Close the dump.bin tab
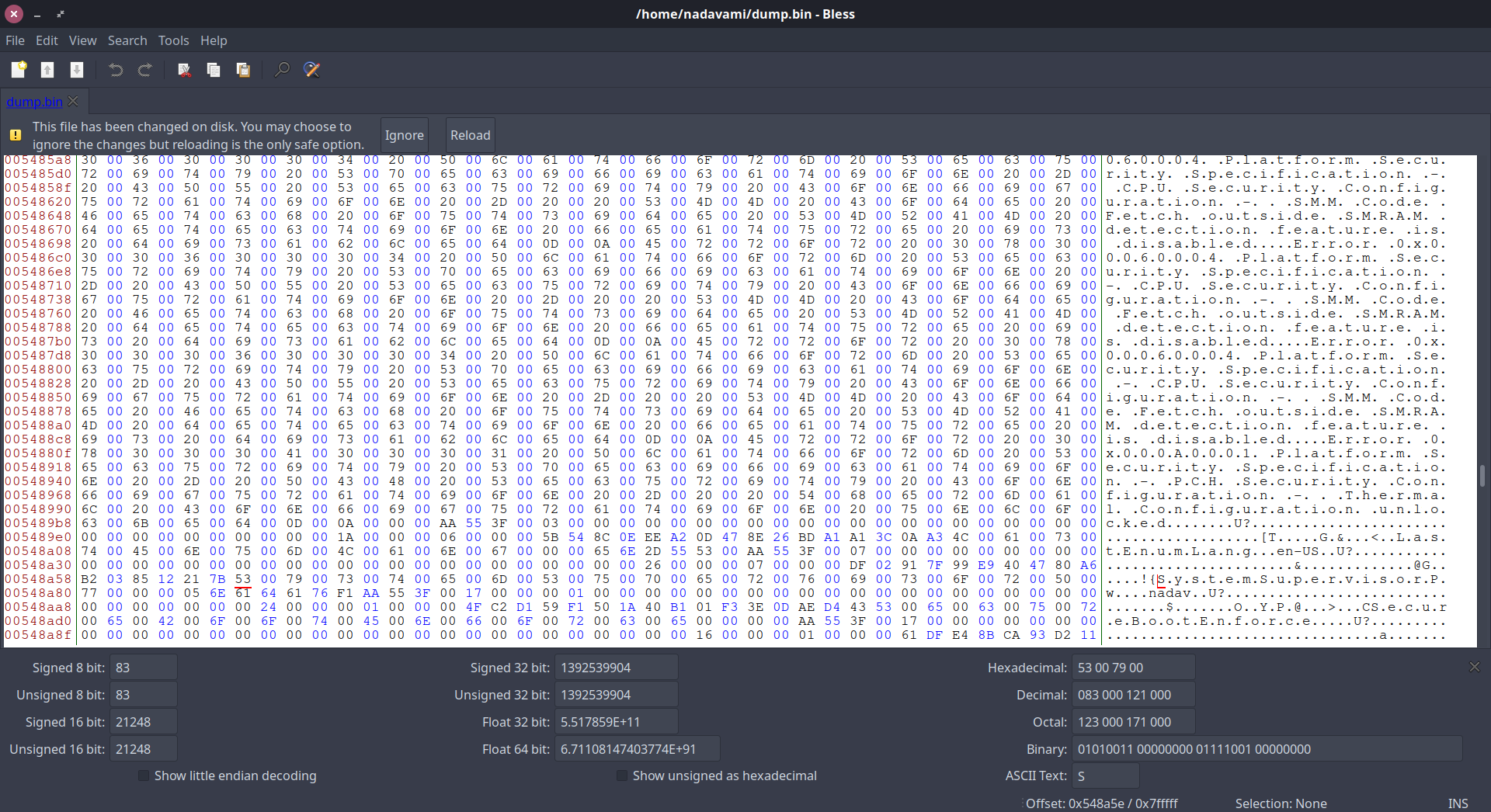The image size is (1491, 812). [x=74, y=101]
